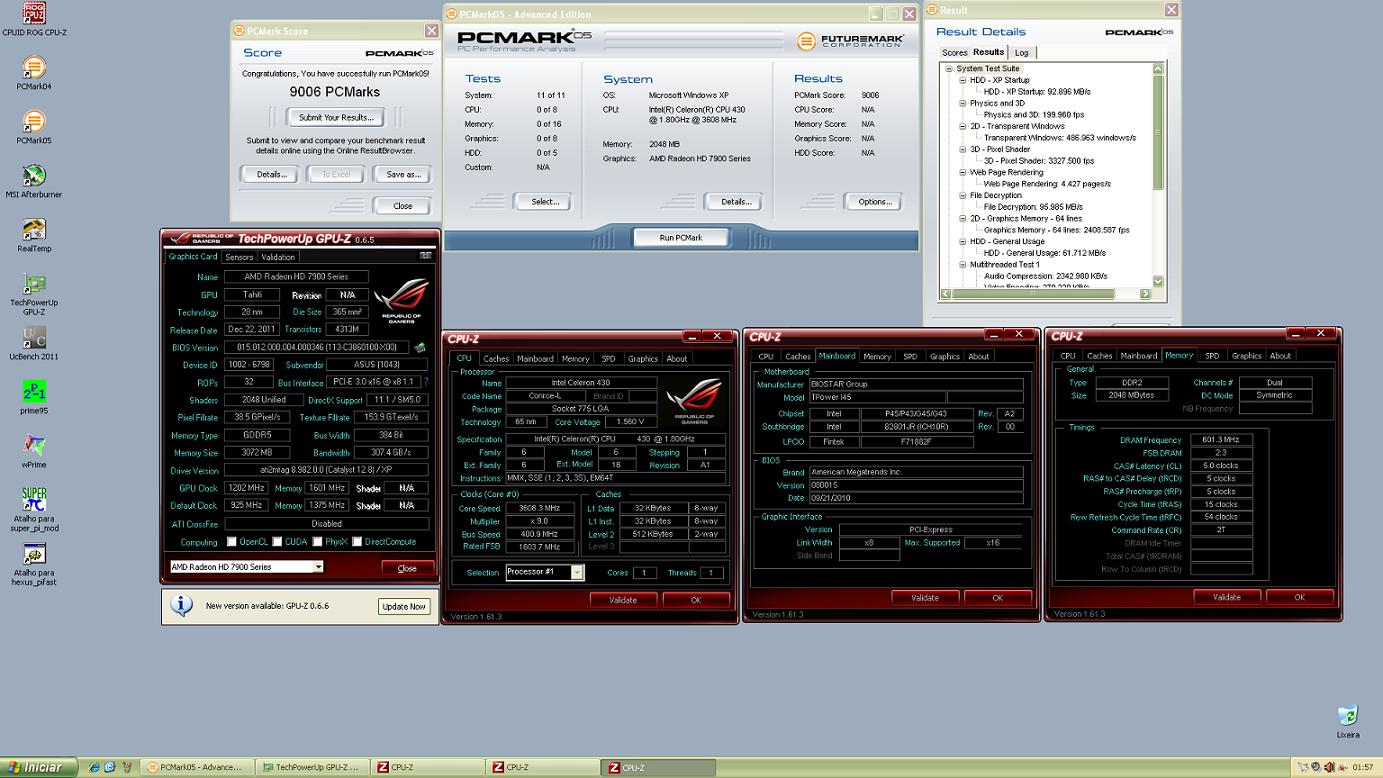Click the ROG logo in GPU-Z

pyautogui.click(x=402, y=303)
